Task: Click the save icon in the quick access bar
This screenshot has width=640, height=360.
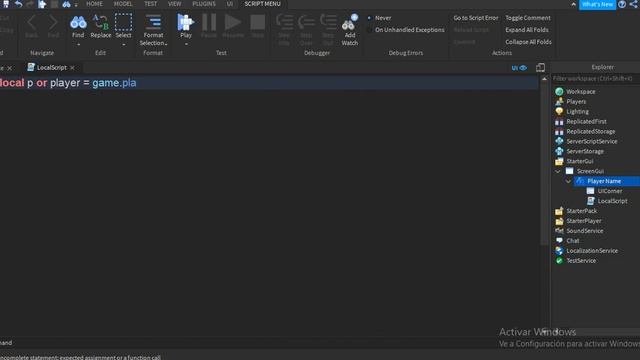Action: pyautogui.click(x=6, y=4)
